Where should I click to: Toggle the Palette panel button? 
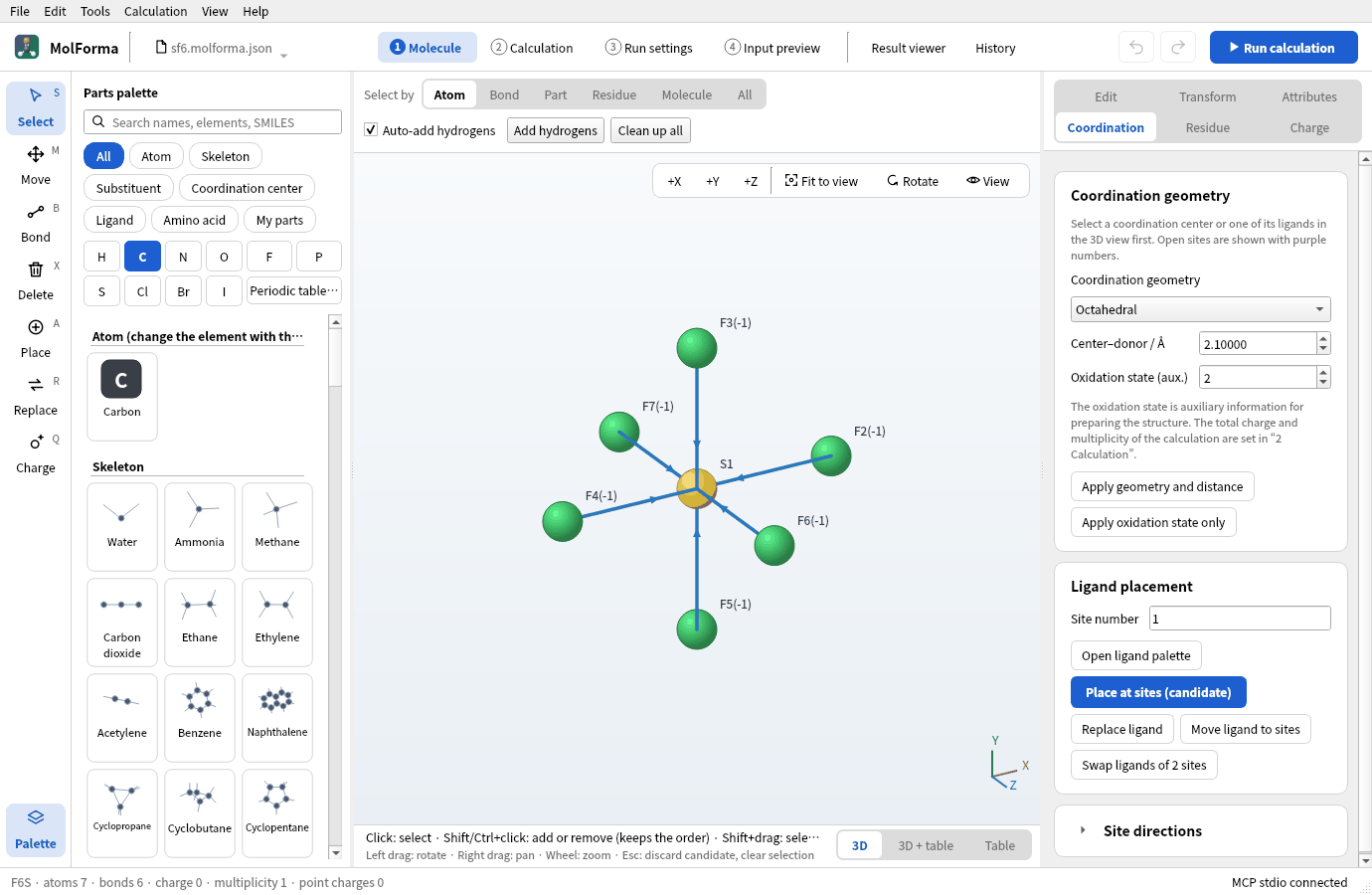pyautogui.click(x=36, y=829)
